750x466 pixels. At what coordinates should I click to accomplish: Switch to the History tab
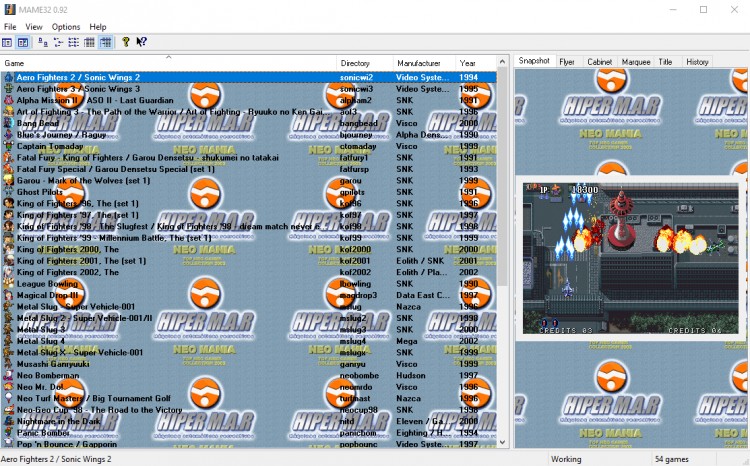[697, 62]
